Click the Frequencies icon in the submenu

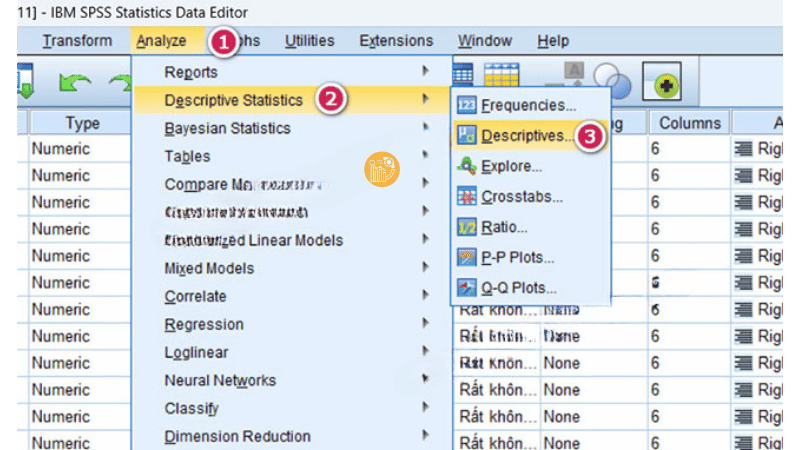466,105
